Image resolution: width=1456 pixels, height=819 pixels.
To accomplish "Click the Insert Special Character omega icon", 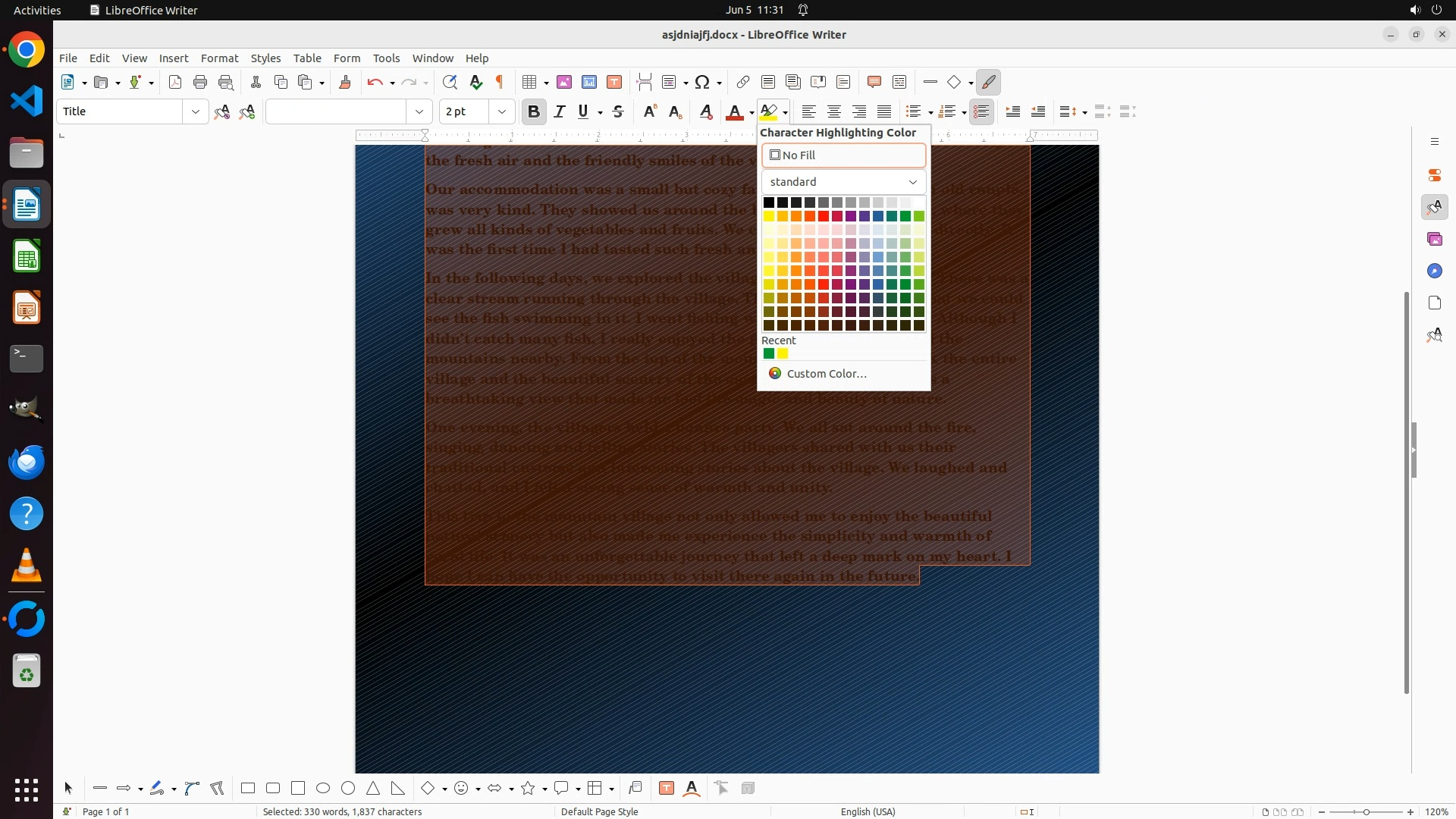I will click(702, 83).
